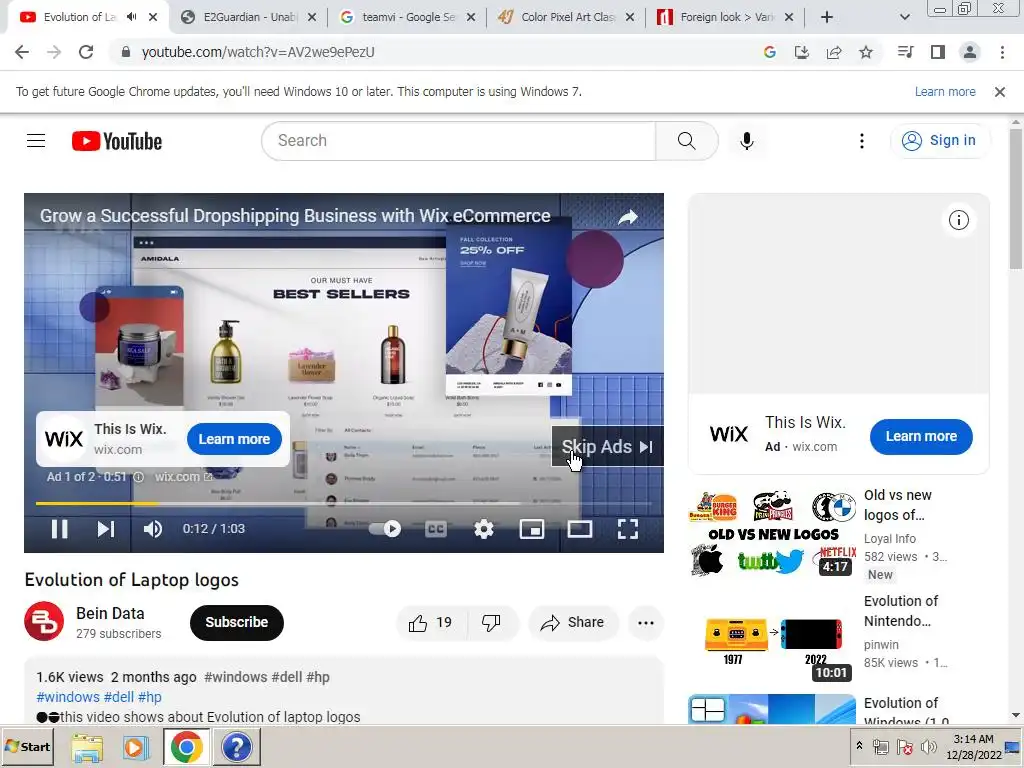Viewport: 1024px width, 768px height.
Task: Open the Windows Start menu
Action: [27, 746]
